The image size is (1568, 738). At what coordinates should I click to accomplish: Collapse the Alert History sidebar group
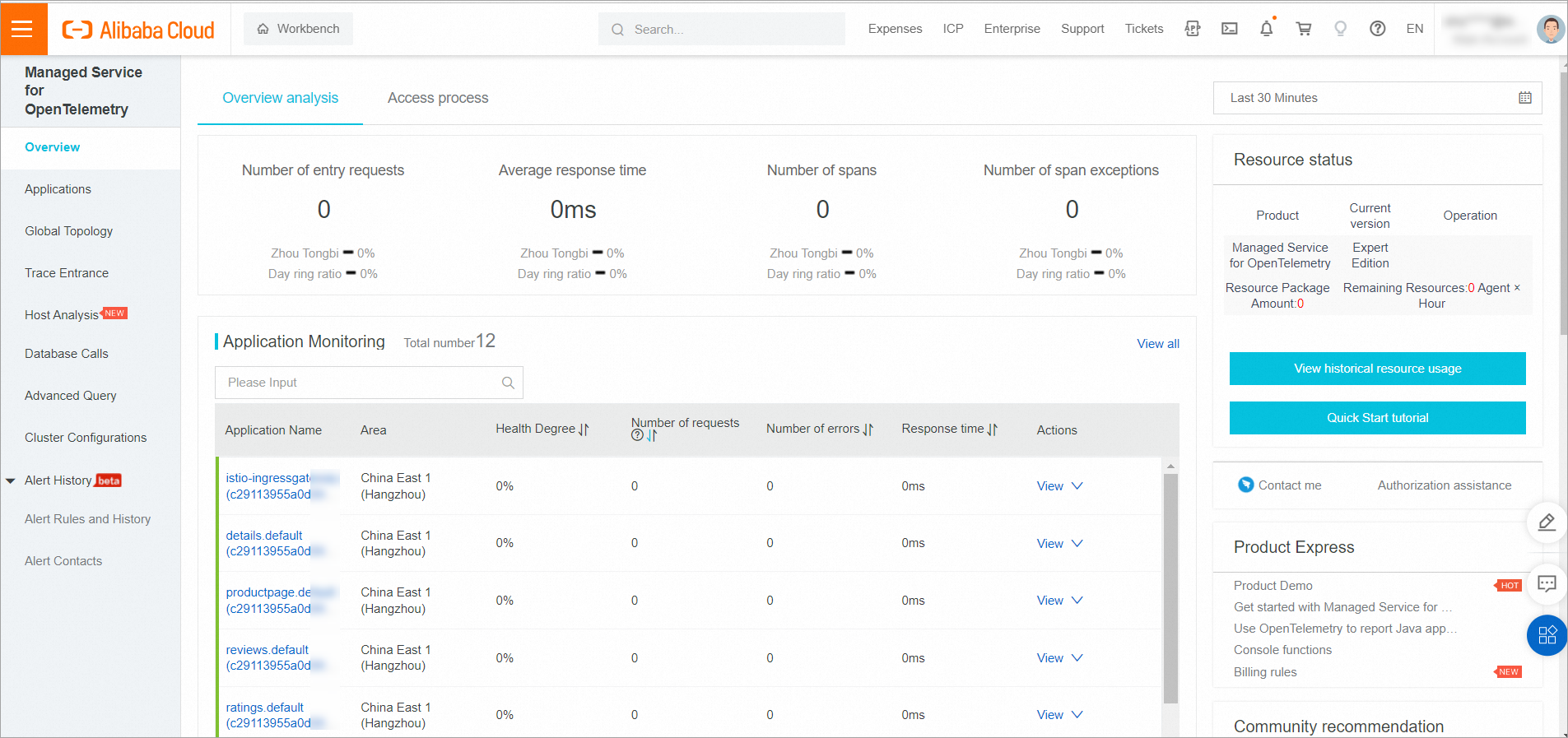click(x=11, y=480)
